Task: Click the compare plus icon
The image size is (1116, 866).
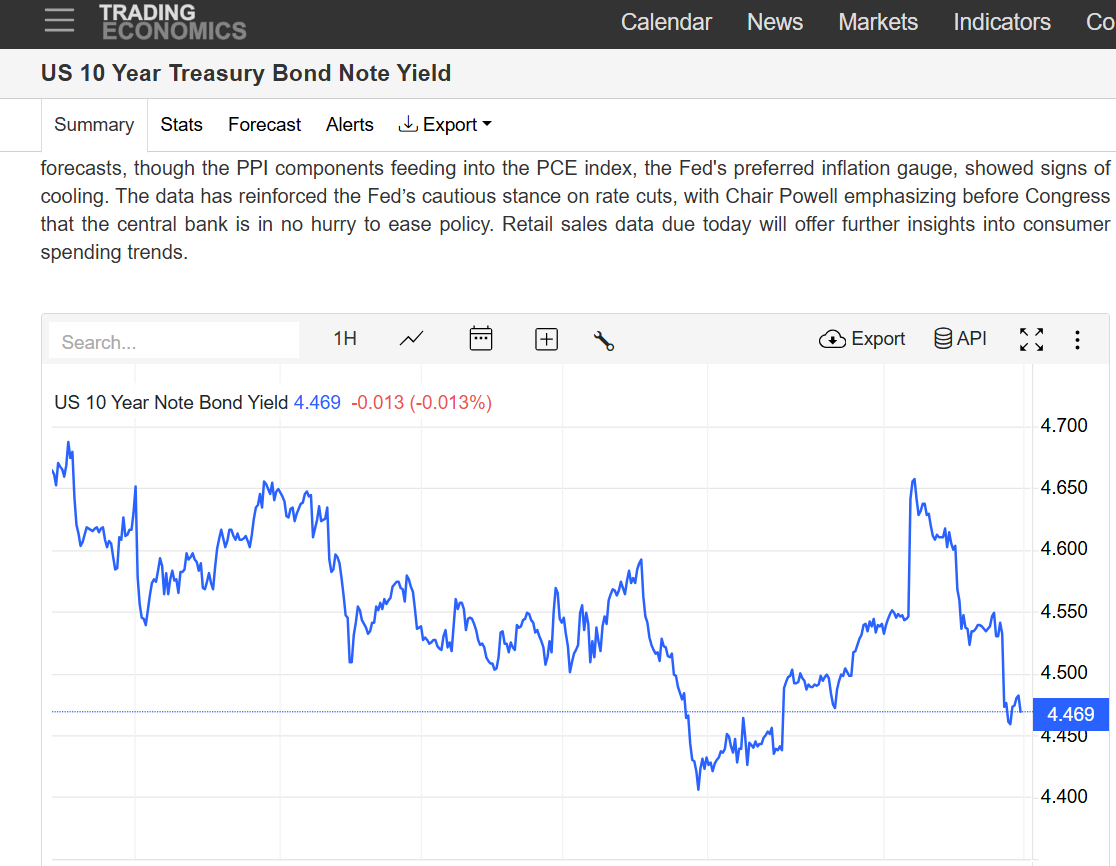Action: tap(546, 340)
